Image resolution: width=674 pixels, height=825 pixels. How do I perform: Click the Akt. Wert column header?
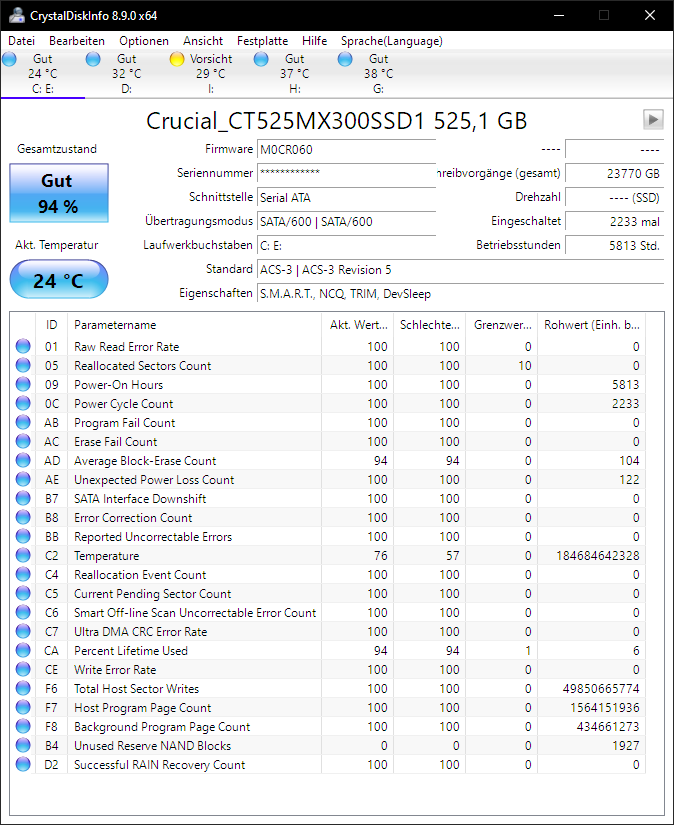click(358, 325)
